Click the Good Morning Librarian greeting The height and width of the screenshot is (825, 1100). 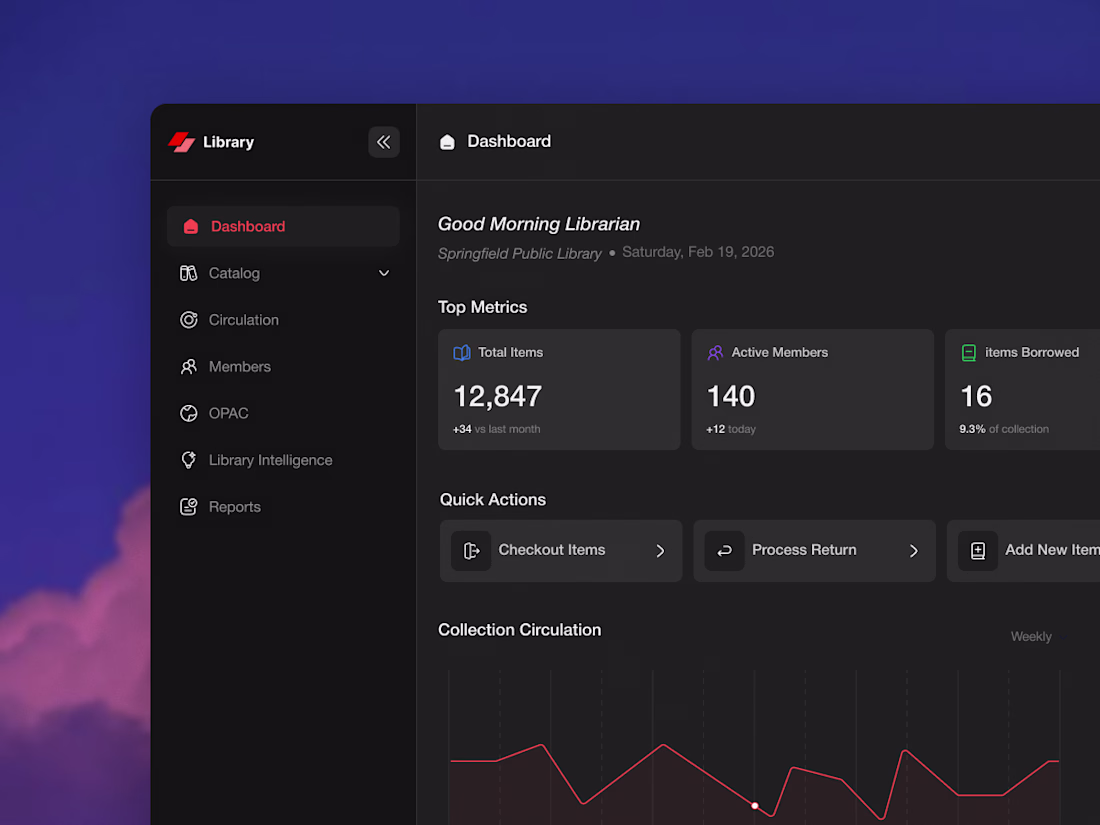539,224
